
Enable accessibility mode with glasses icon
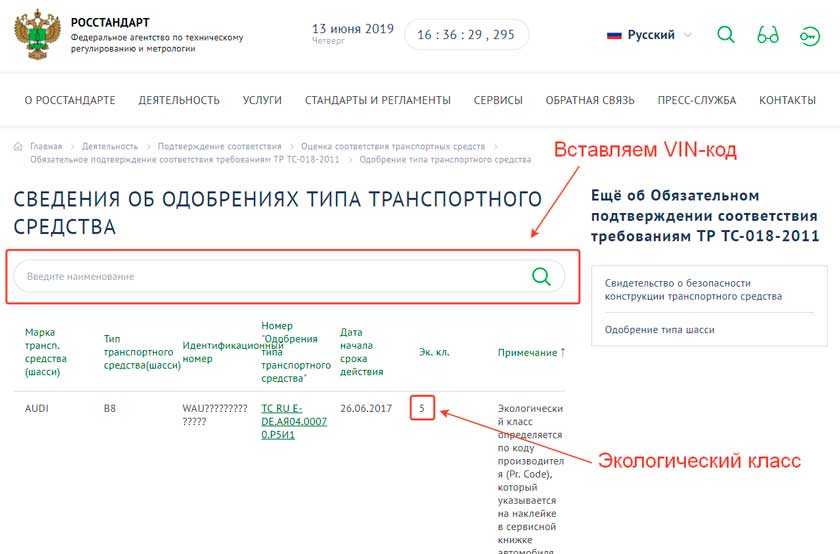click(767, 35)
